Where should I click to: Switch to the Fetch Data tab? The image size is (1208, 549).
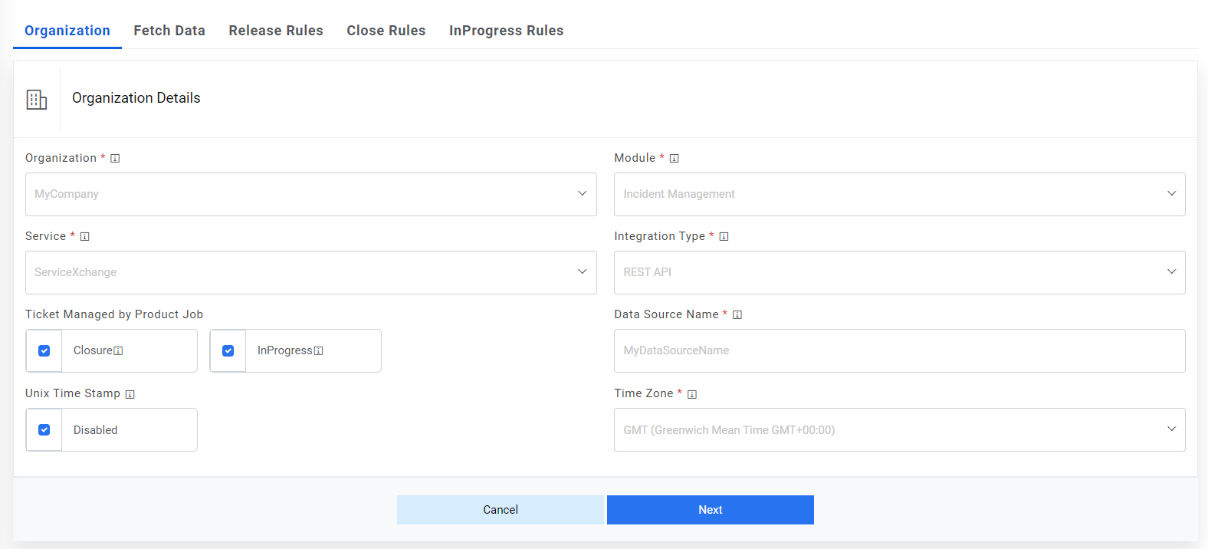click(169, 31)
